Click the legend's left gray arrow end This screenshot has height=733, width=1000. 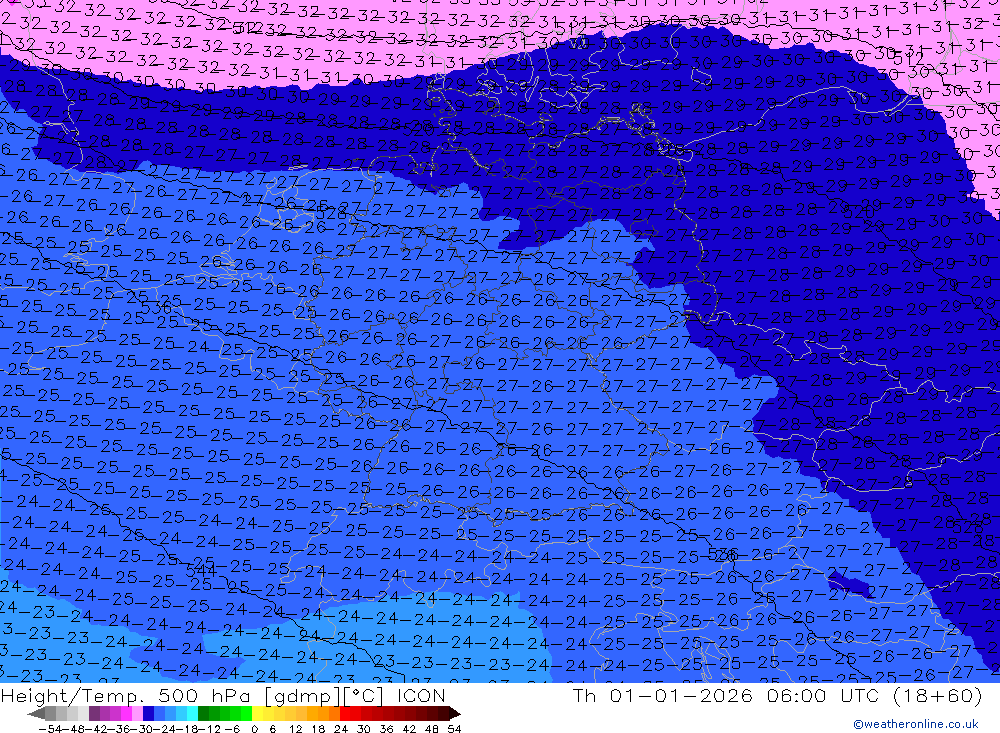tap(36, 714)
